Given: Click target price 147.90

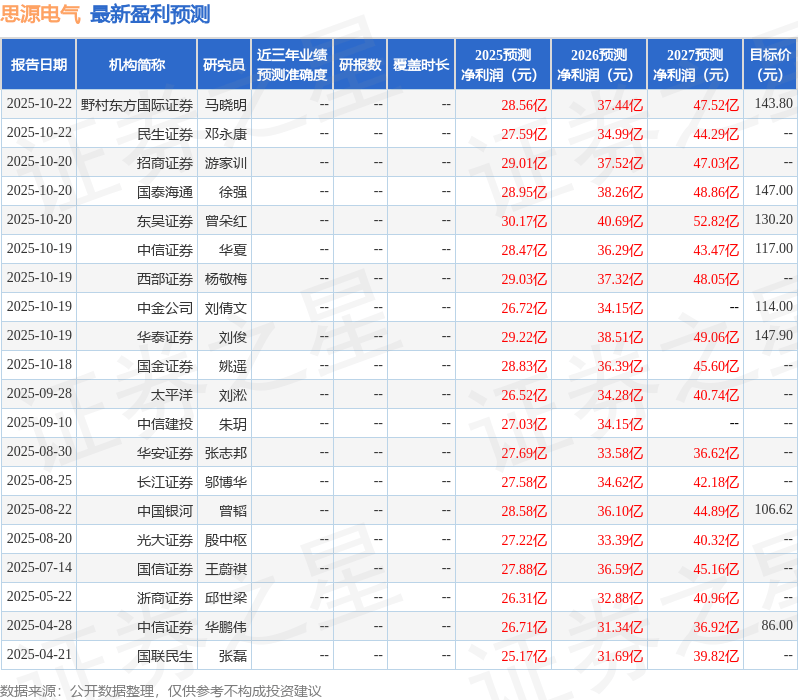Looking at the screenshot, I should pos(774,335).
